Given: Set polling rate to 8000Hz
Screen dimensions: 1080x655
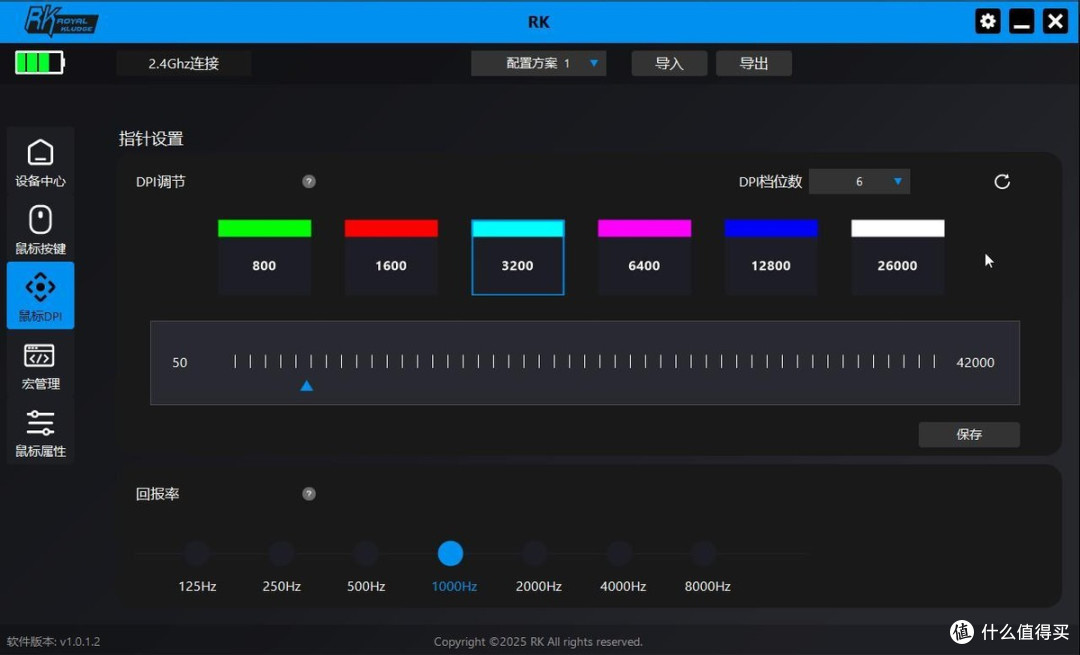Looking at the screenshot, I should (x=704, y=553).
